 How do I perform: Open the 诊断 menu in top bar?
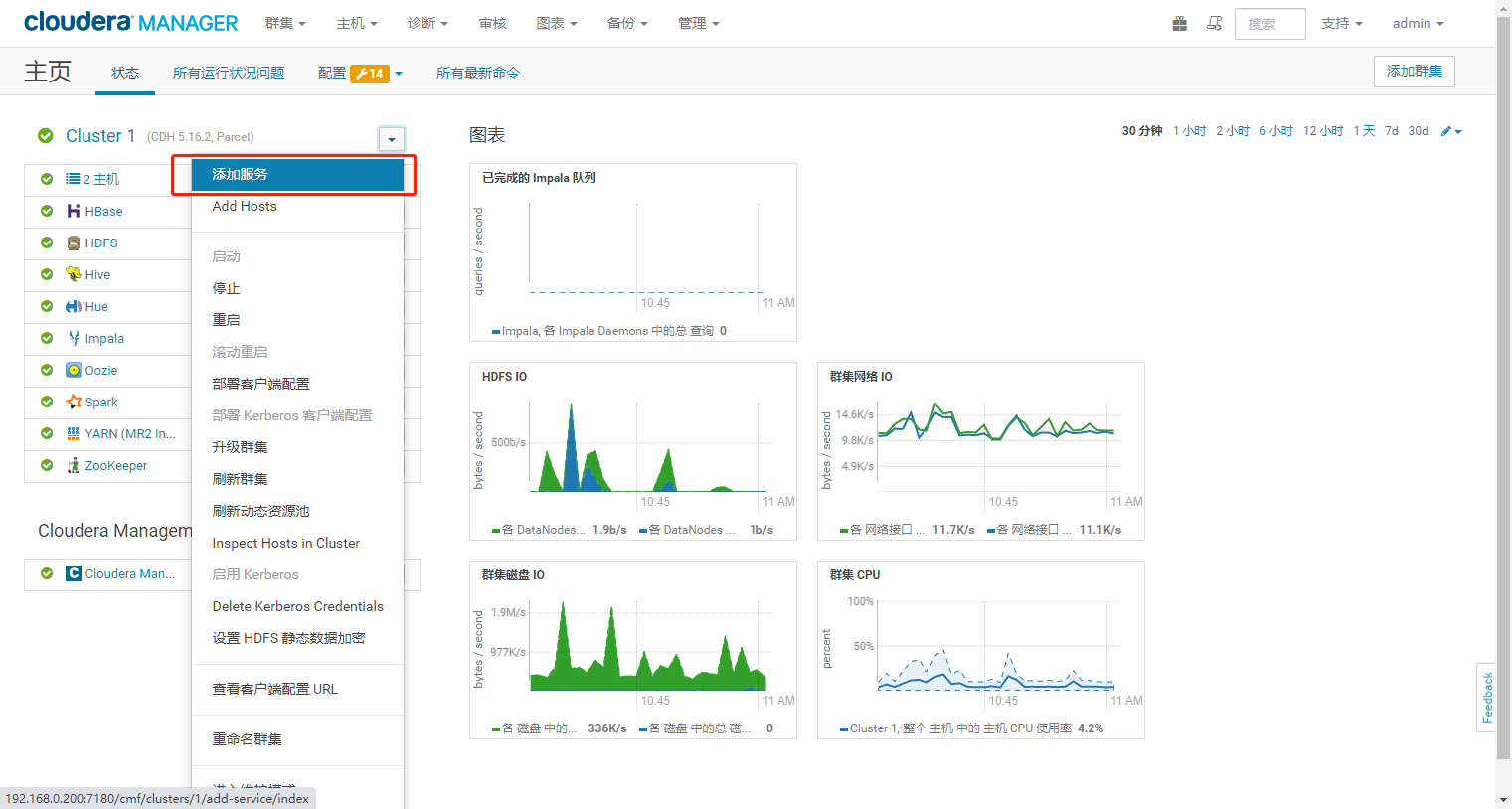coord(427,23)
